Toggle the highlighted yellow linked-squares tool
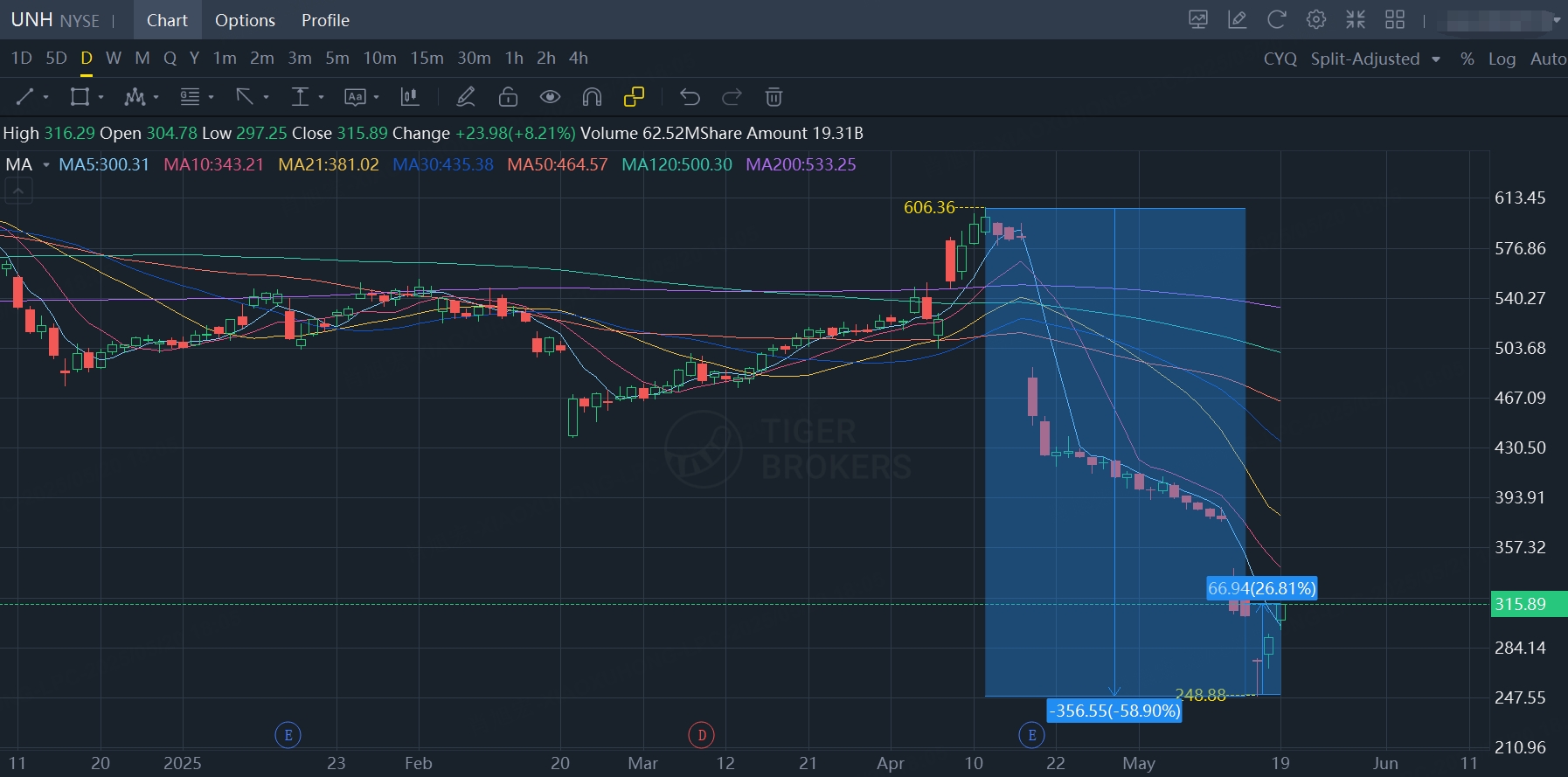This screenshot has width=1568, height=777. (634, 97)
